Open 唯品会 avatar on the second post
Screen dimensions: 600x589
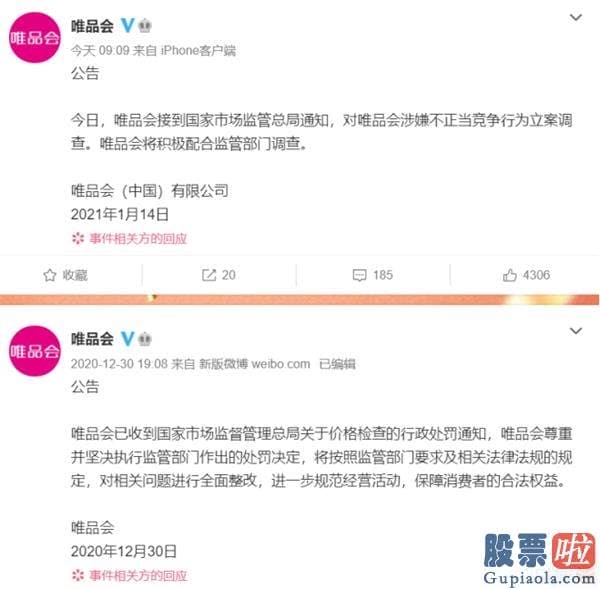point(35,351)
